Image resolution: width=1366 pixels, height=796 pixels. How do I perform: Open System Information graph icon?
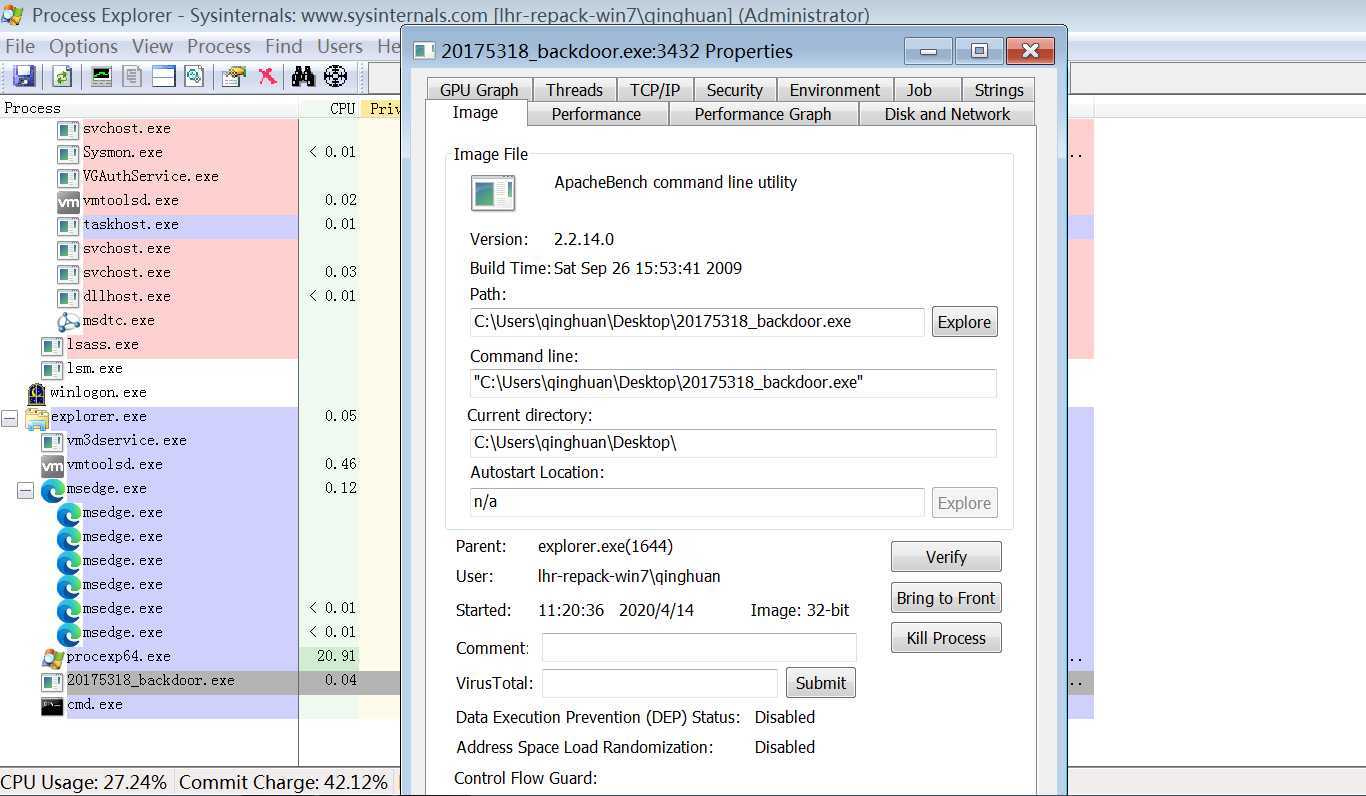101,76
